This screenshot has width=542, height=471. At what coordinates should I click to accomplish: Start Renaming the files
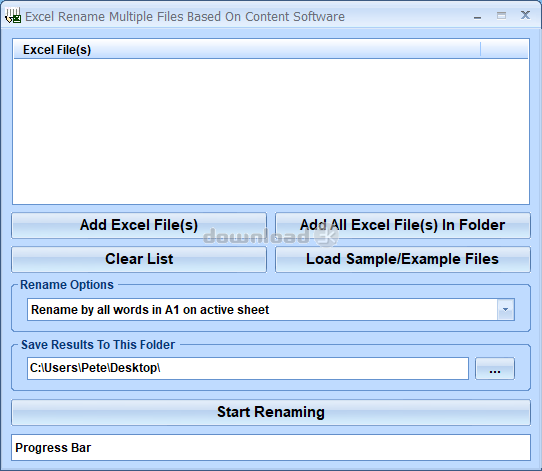[271, 412]
